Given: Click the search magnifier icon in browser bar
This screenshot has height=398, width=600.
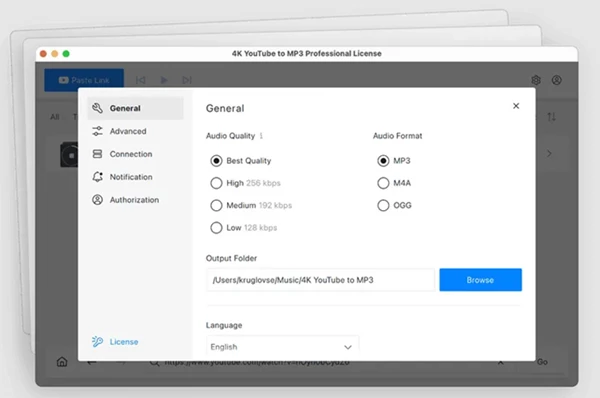Looking at the screenshot, I should (x=154, y=362).
